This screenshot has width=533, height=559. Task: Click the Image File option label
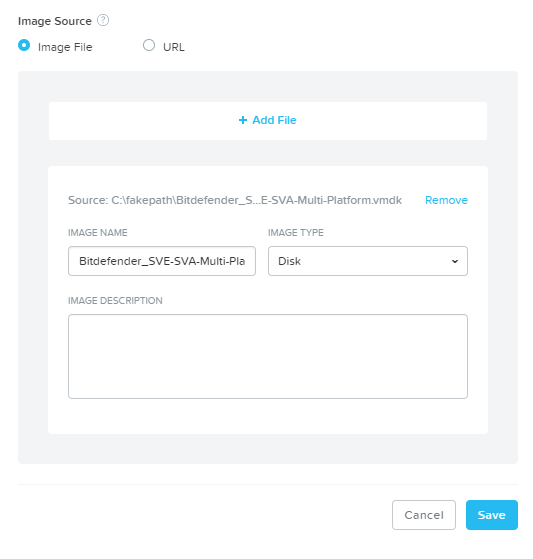point(65,47)
